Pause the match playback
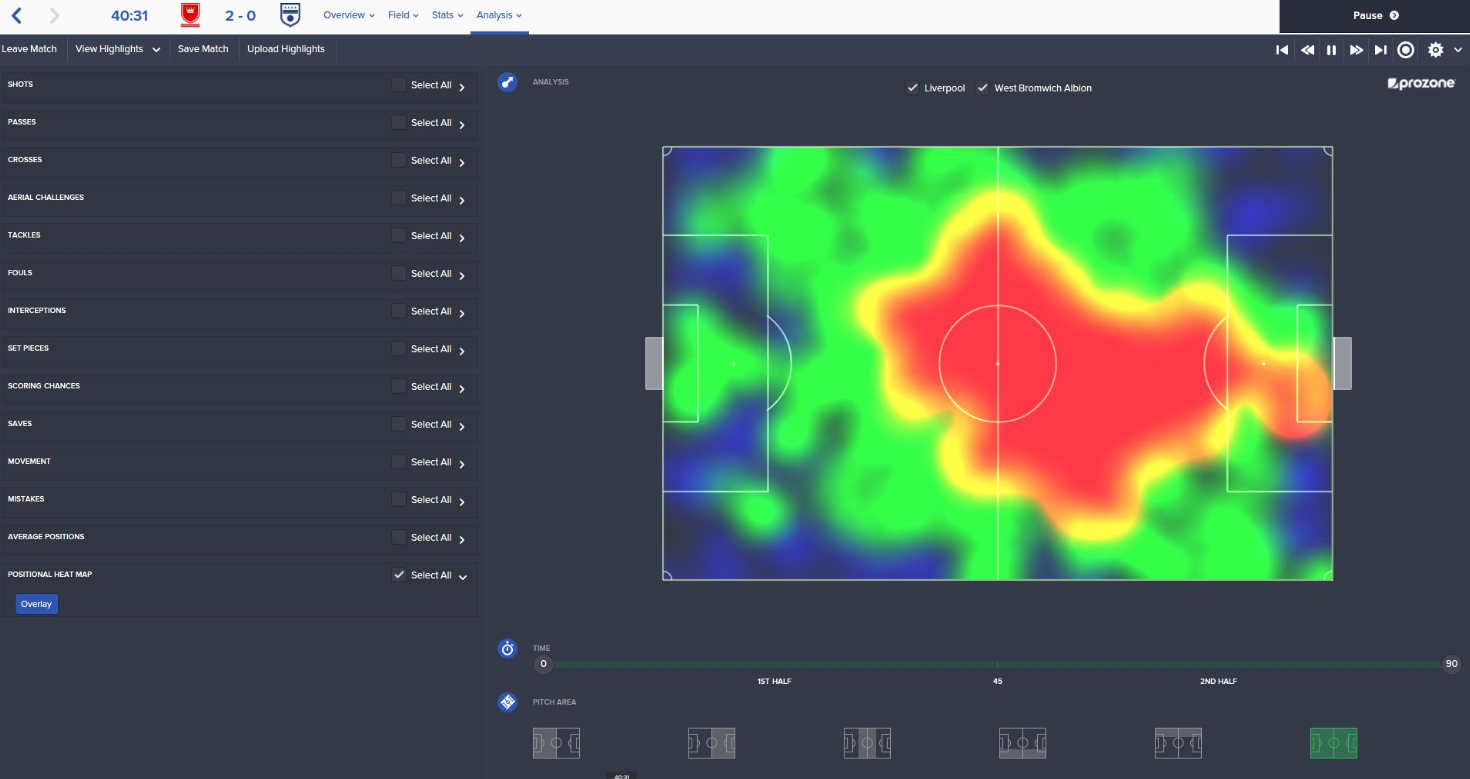Image resolution: width=1470 pixels, height=779 pixels. point(1331,49)
